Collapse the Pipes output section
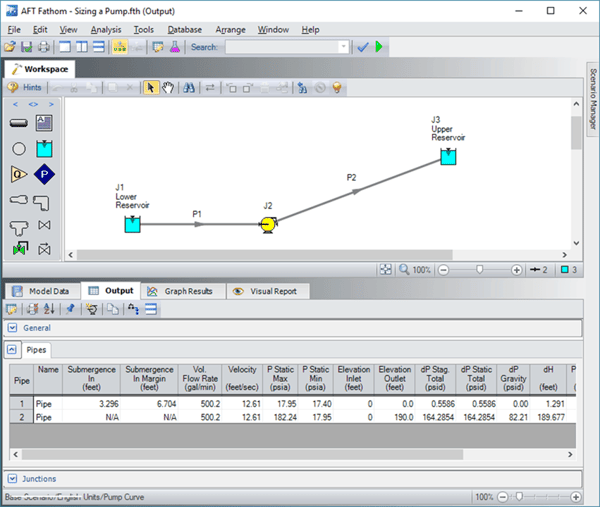The height and width of the screenshot is (507, 600). (12, 349)
